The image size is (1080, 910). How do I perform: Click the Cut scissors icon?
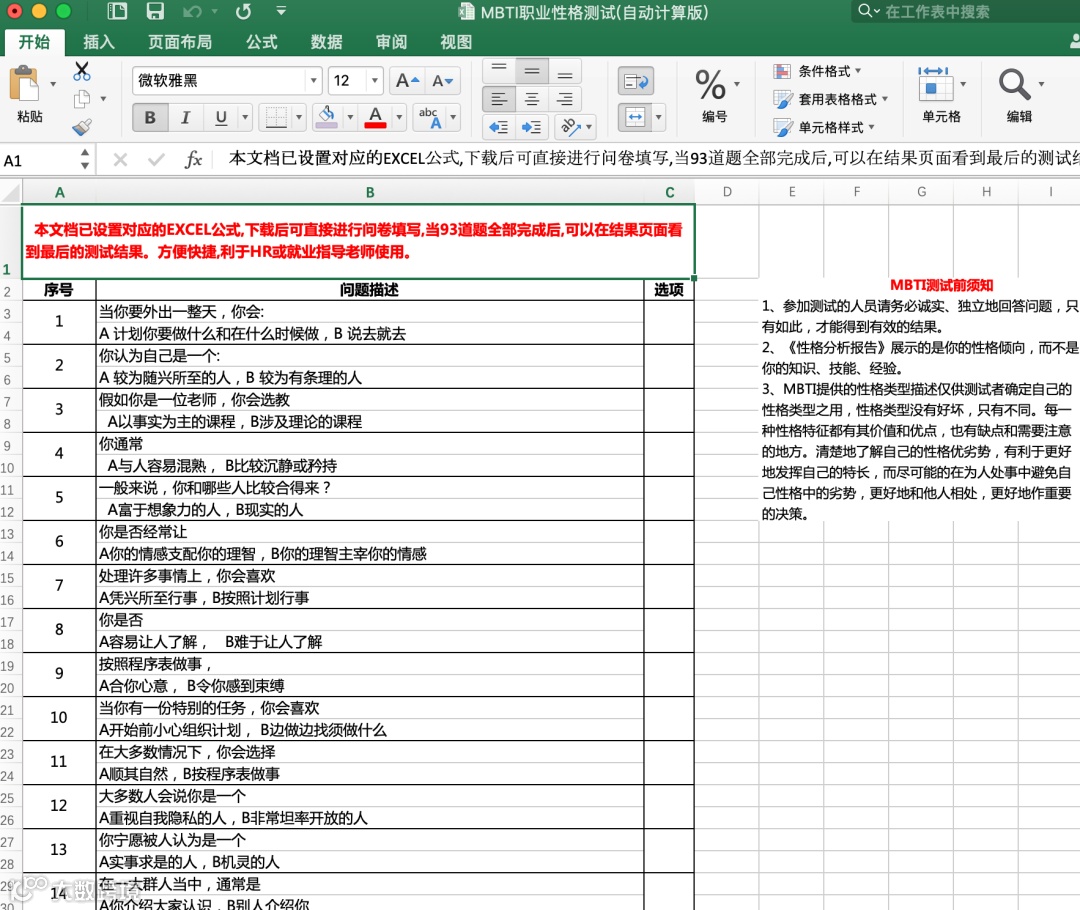[82, 70]
